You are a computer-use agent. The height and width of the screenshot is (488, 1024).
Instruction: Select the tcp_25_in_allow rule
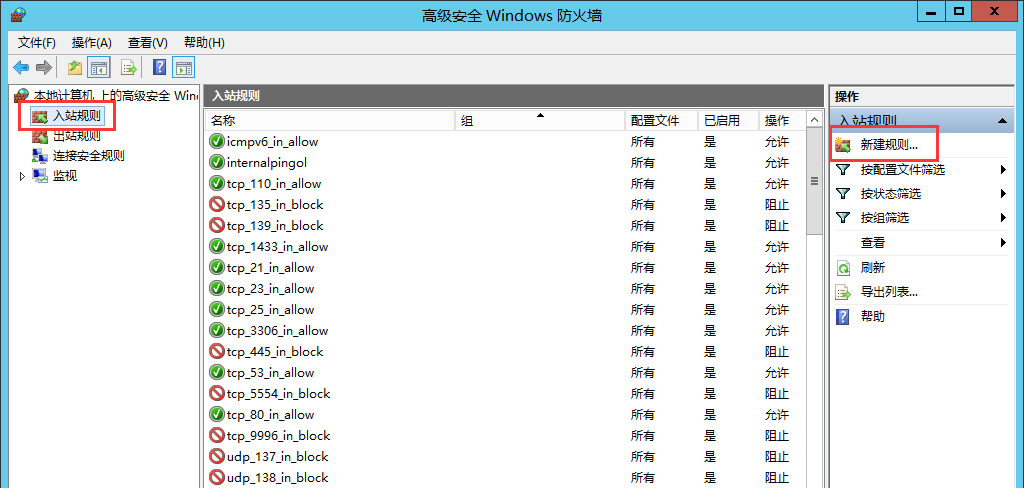tap(506, 310)
